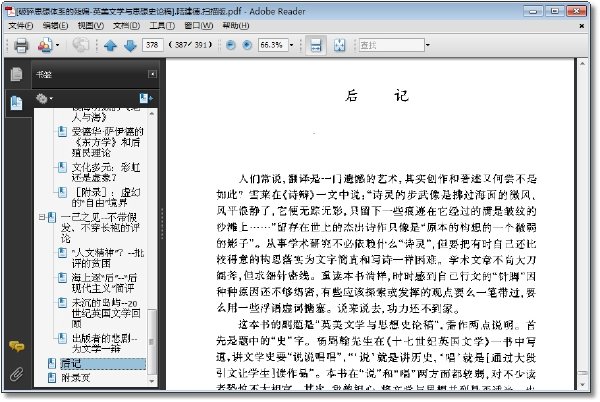Click the zoom in plus icon

click(x=247, y=45)
